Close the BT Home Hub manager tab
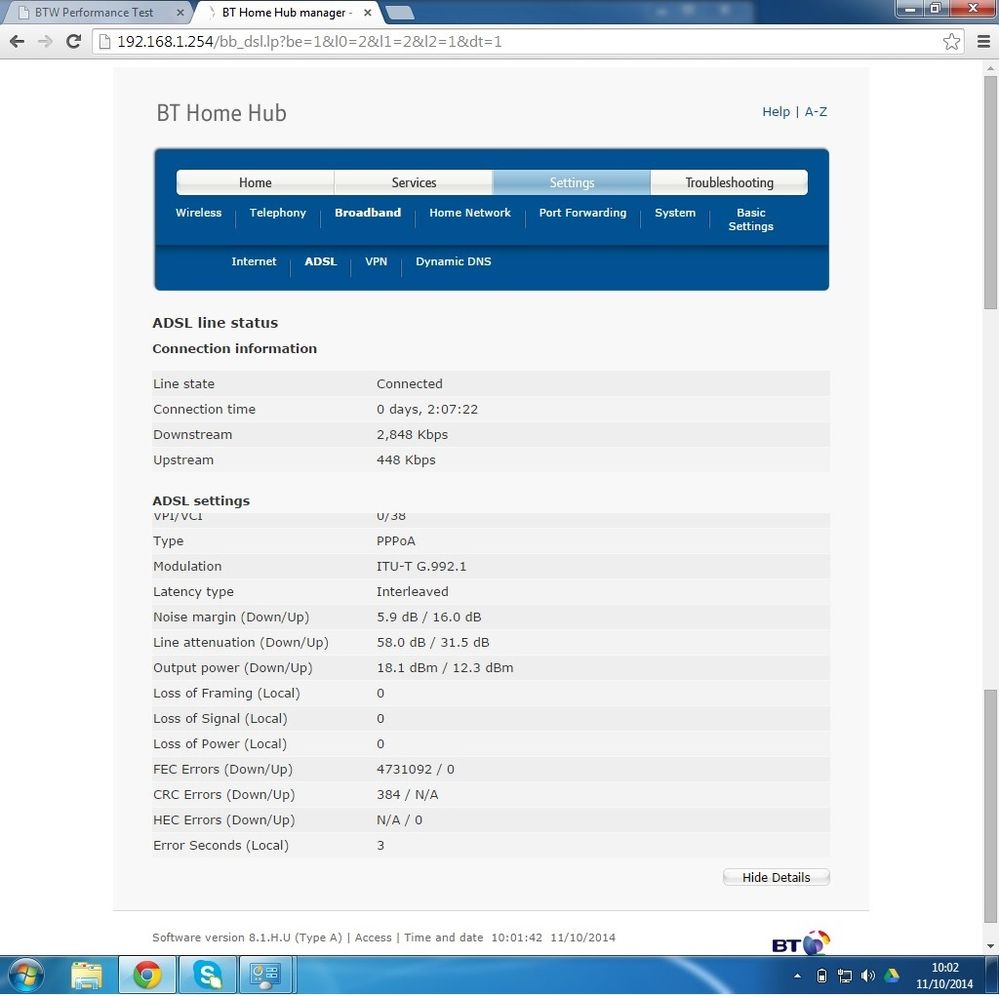The image size is (999, 996). tap(368, 12)
